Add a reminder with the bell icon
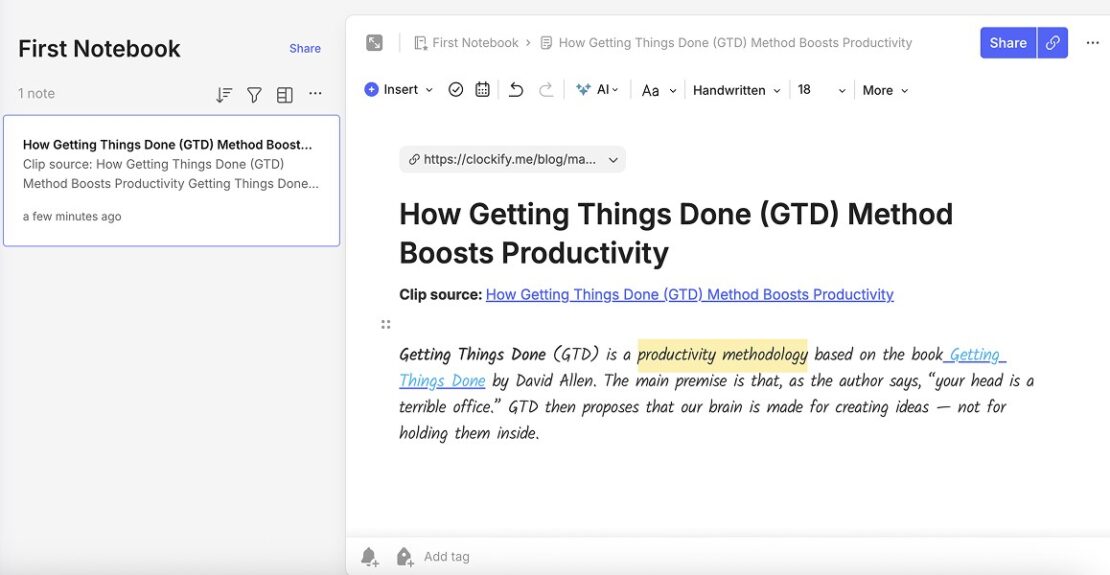 point(370,557)
